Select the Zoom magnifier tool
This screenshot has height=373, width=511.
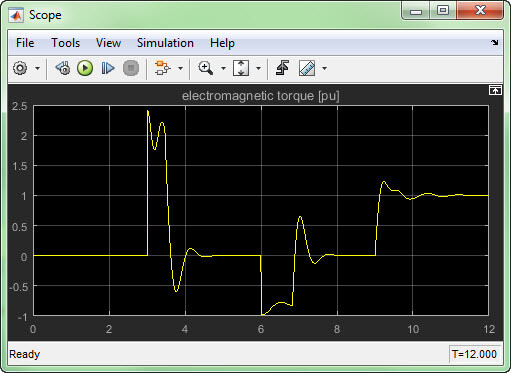click(206, 68)
